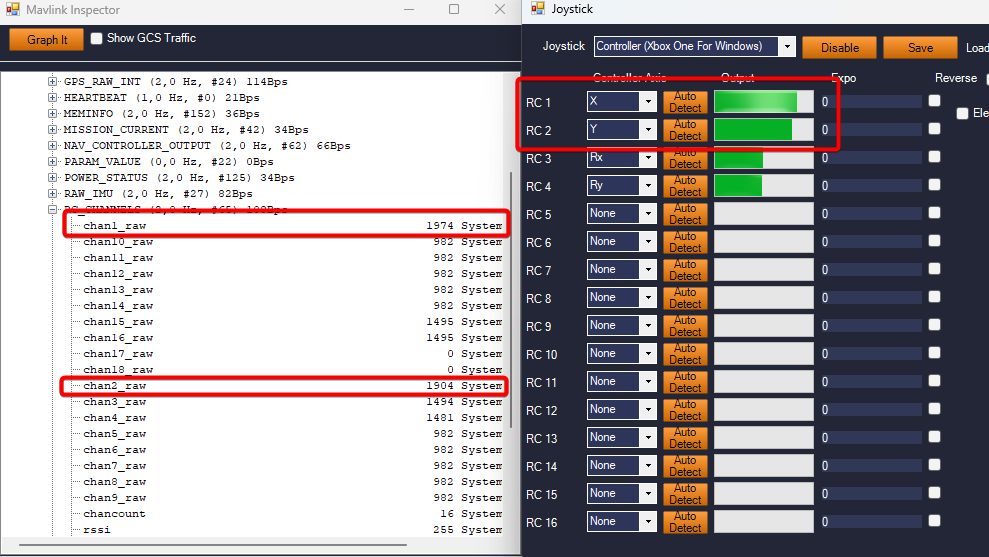
Task: Toggle the Reverse checkbox for RC 1
Action: pyautogui.click(x=934, y=101)
